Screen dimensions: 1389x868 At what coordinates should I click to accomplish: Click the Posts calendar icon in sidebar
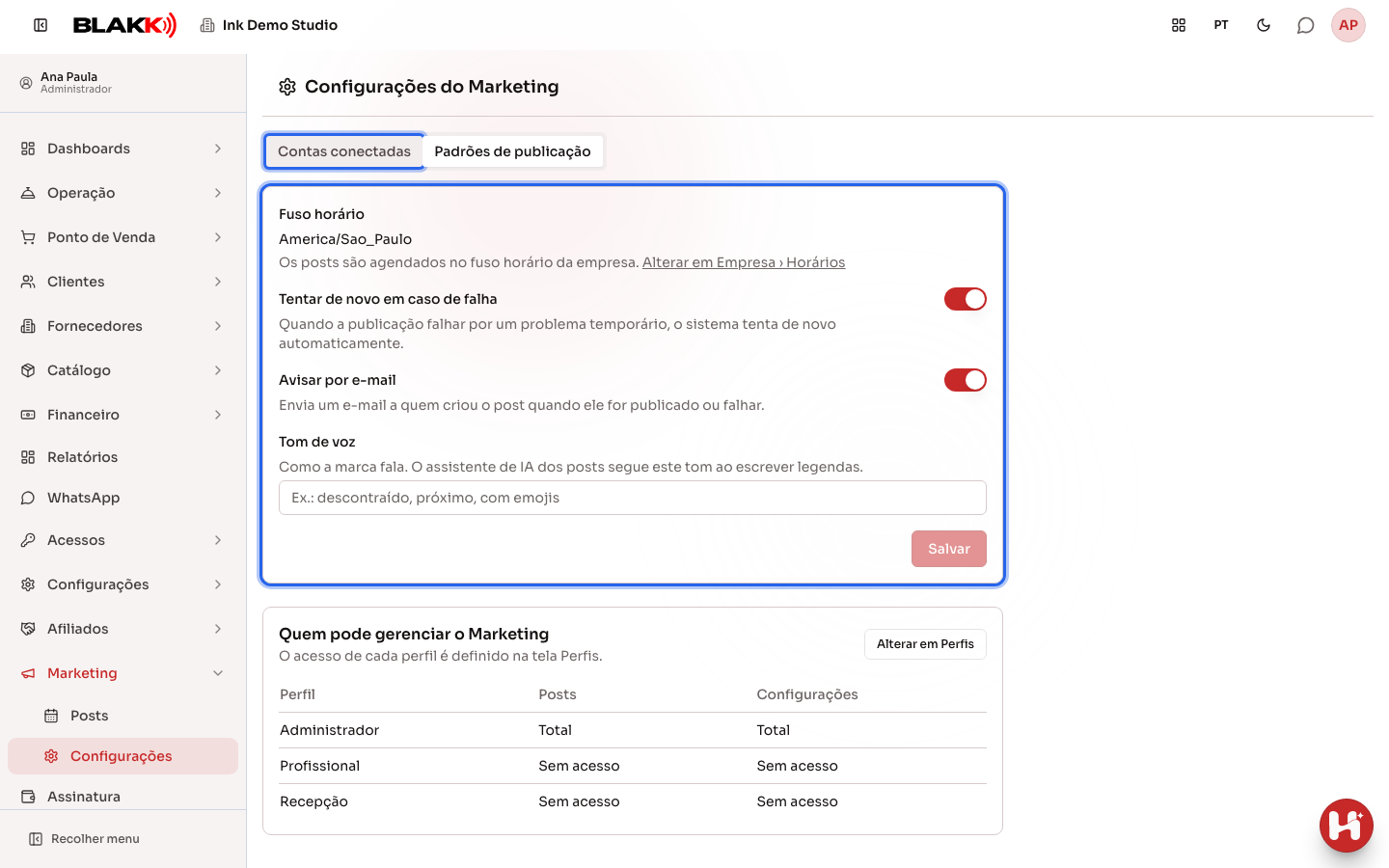(x=51, y=716)
